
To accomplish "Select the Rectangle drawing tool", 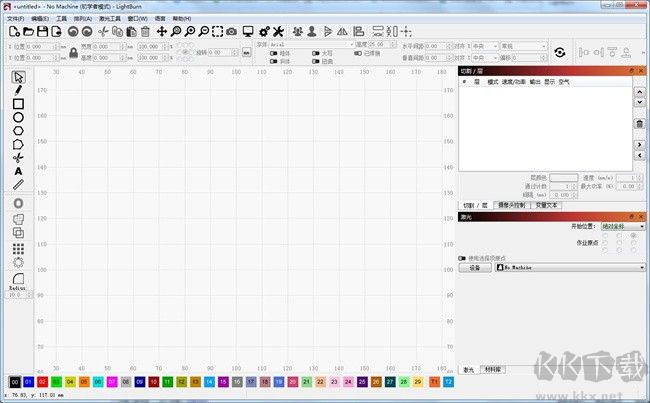I will coord(18,104).
